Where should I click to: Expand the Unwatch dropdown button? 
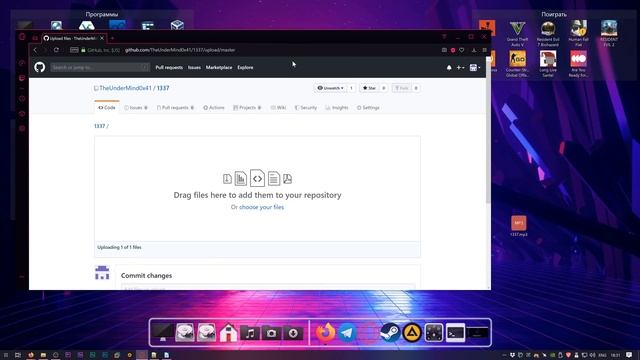pos(330,88)
